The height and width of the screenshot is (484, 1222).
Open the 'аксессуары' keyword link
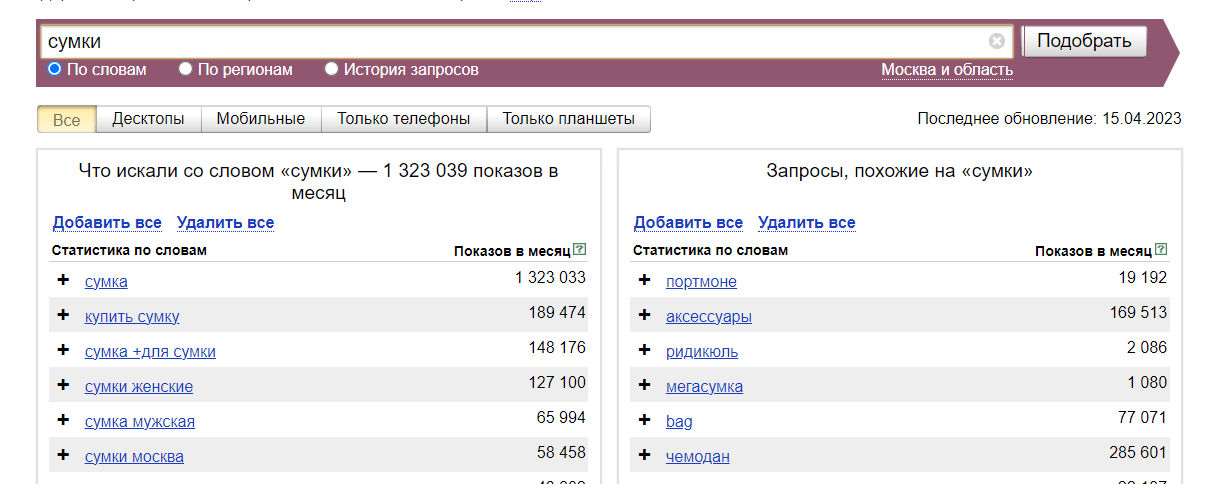tap(709, 317)
